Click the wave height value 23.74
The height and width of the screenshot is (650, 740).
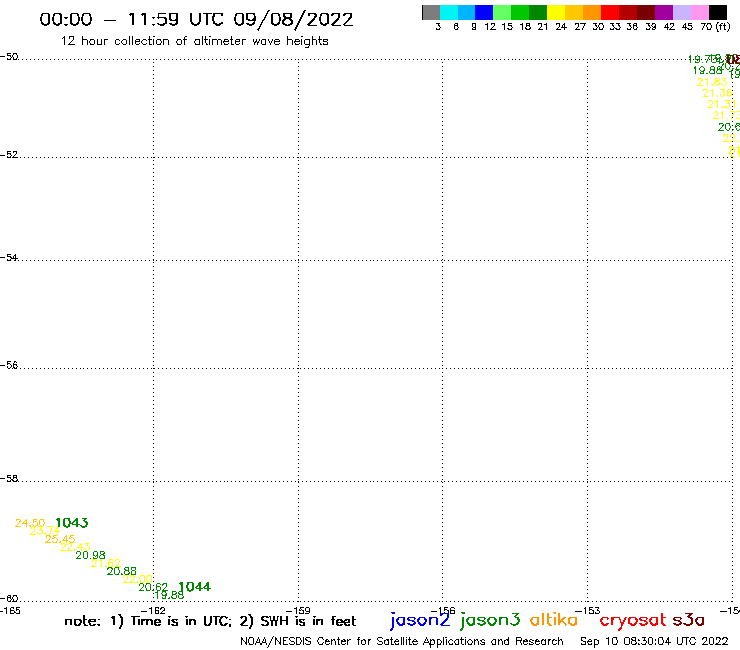pos(45,531)
